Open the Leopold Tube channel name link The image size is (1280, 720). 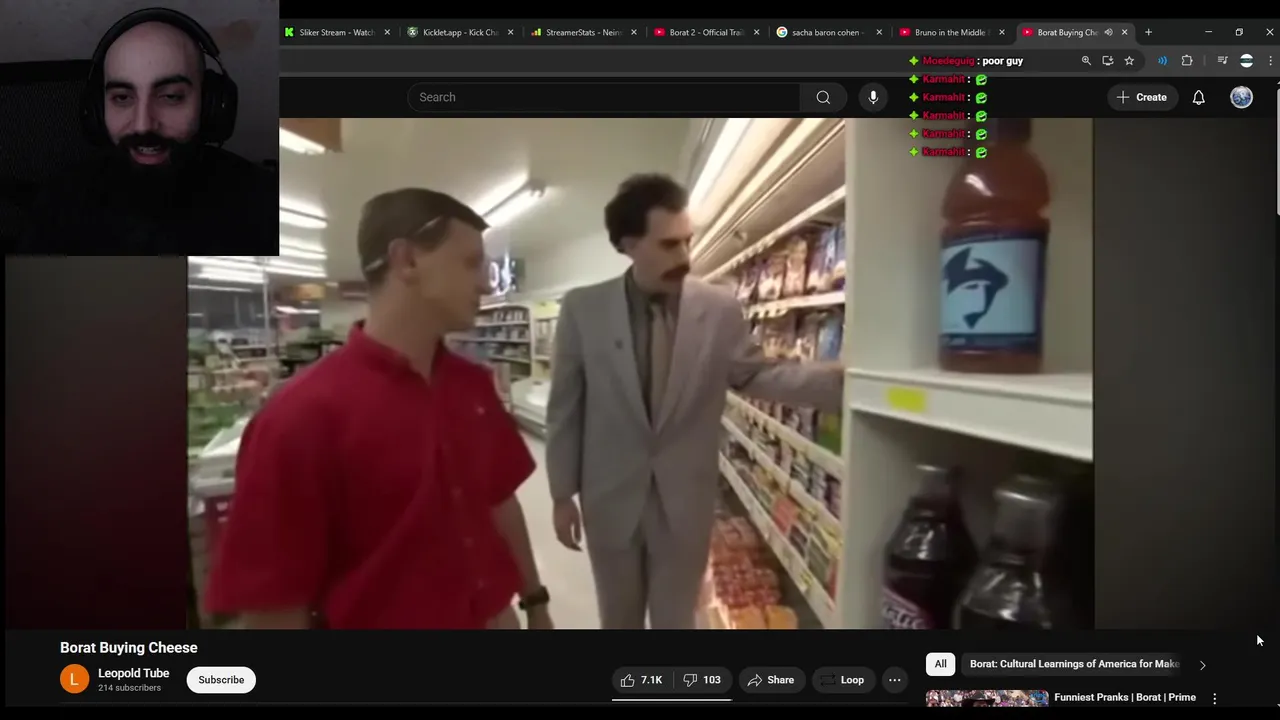pyautogui.click(x=133, y=673)
